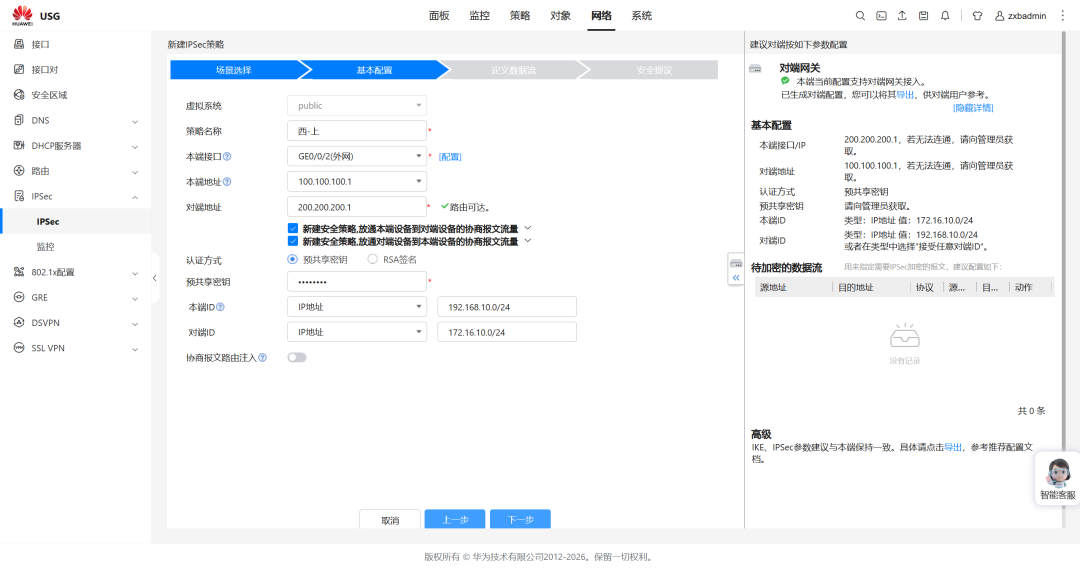Click the 安全区域 sidebar icon
This screenshot has width=1080, height=568.
tap(19, 95)
